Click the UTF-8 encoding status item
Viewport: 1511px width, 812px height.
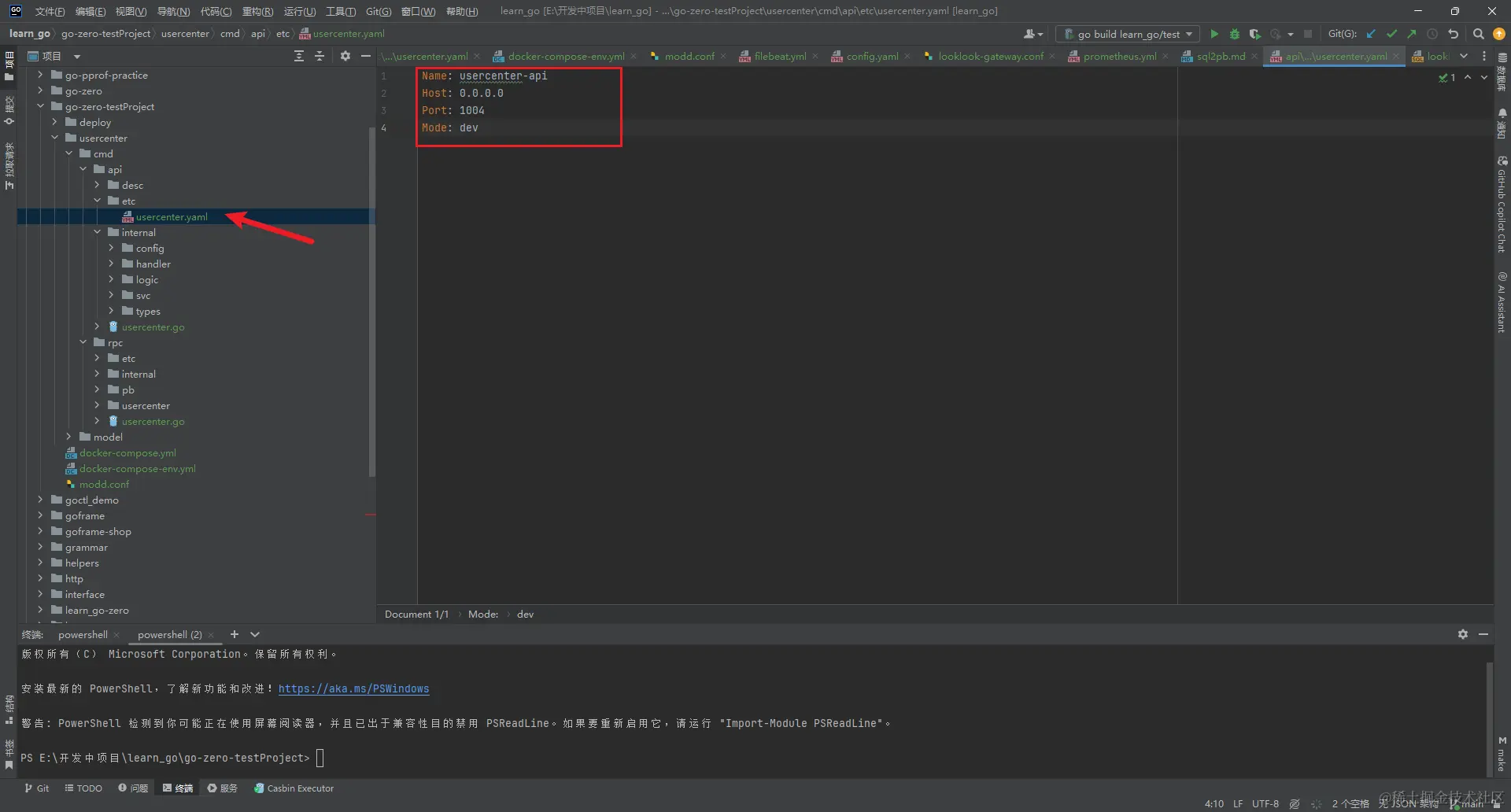[1265, 803]
